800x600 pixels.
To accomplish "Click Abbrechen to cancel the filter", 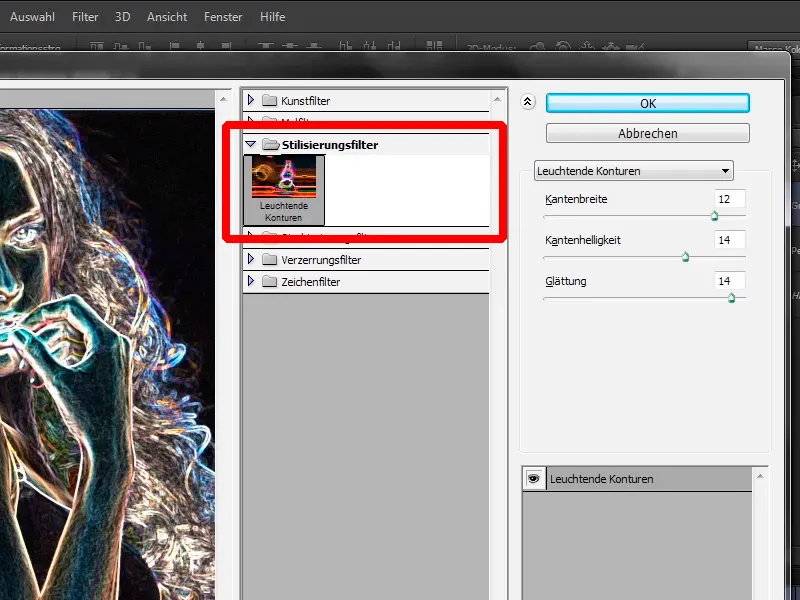I will pyautogui.click(x=647, y=133).
